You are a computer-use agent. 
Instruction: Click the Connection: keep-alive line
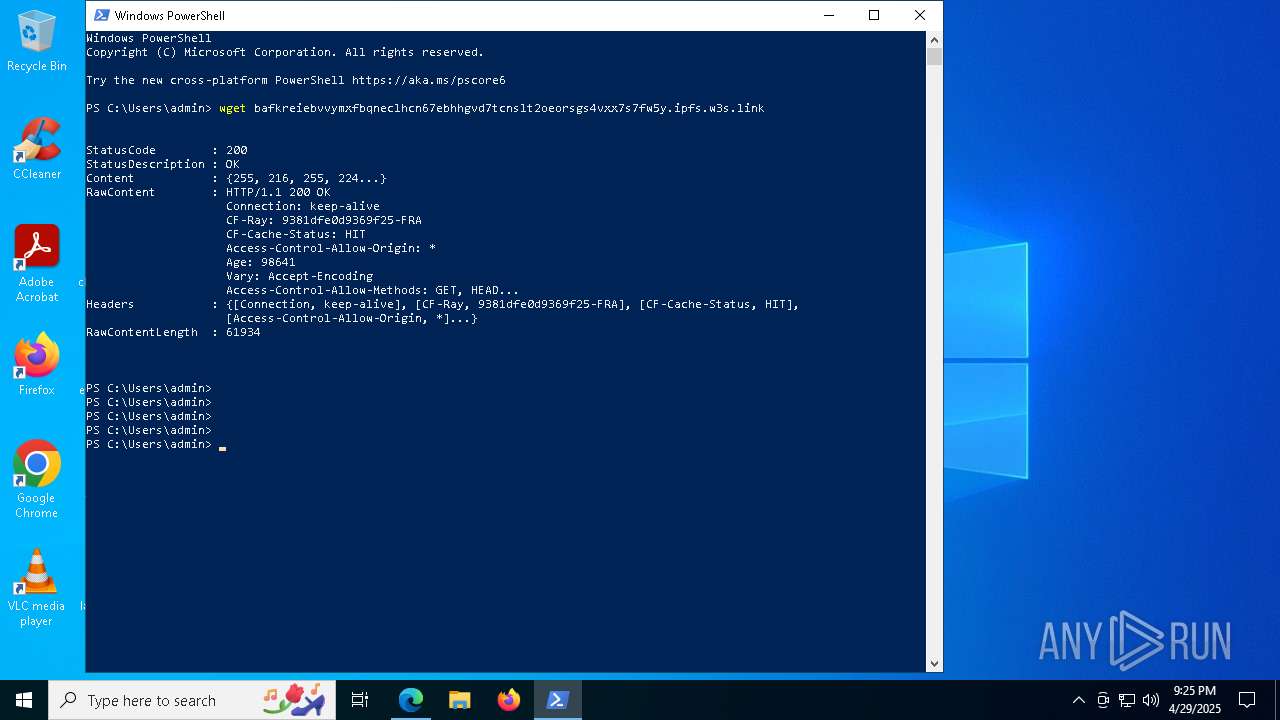point(303,206)
